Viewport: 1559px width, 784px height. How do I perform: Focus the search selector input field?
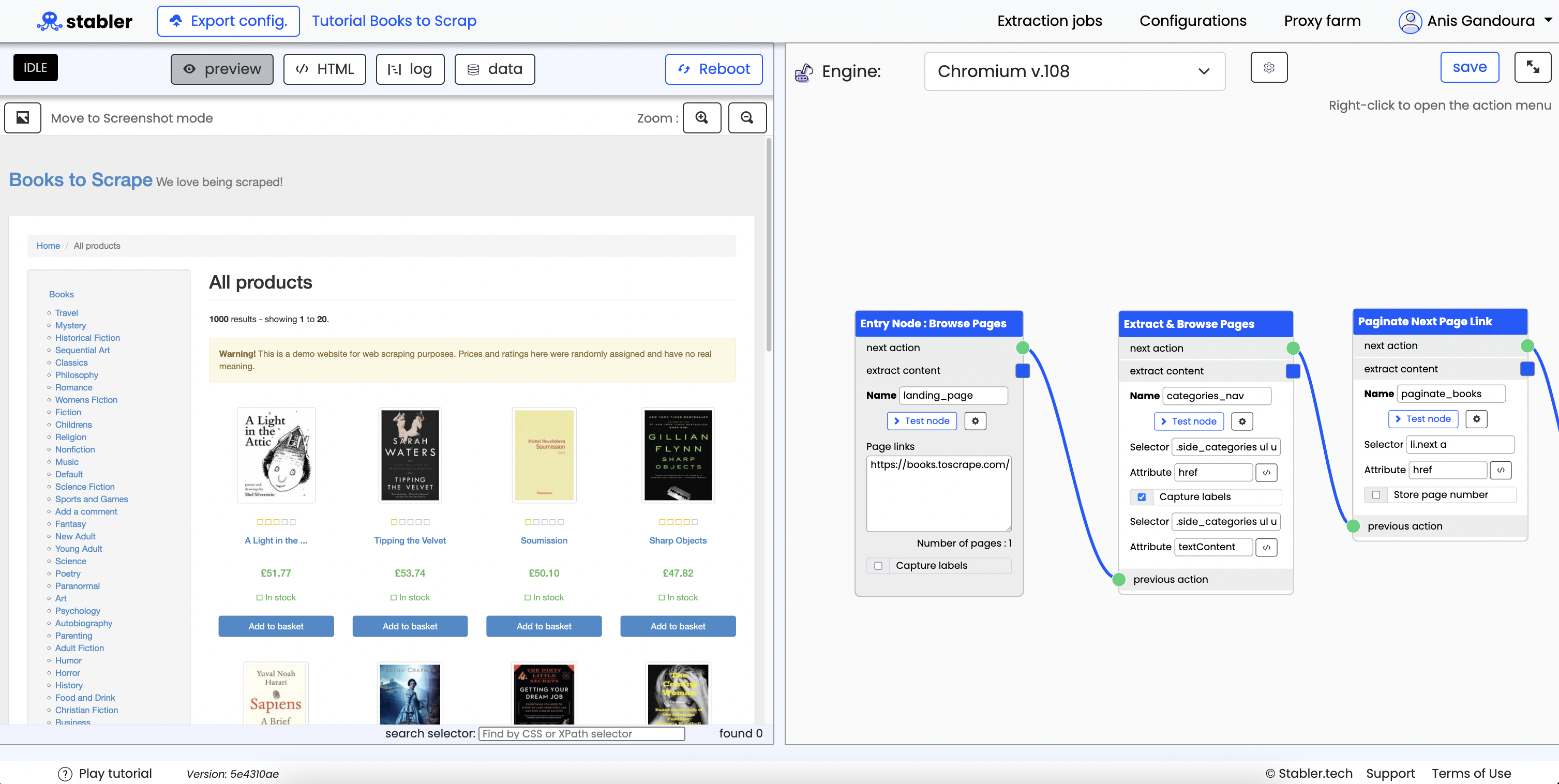(x=581, y=734)
